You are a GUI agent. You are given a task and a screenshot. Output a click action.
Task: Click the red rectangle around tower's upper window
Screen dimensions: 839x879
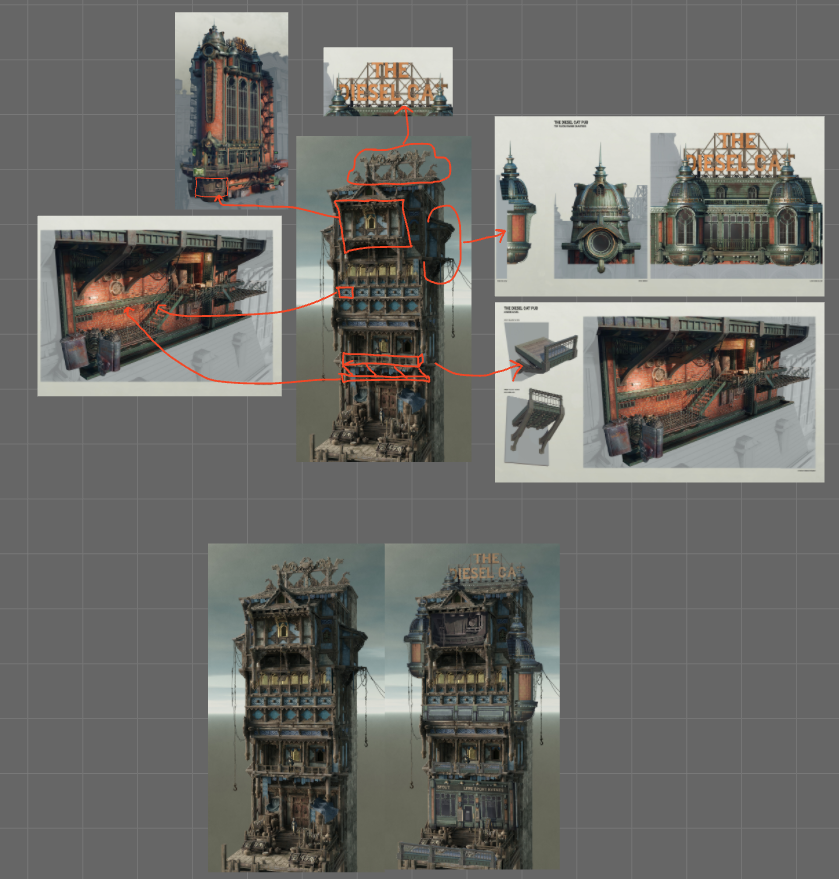click(373, 223)
